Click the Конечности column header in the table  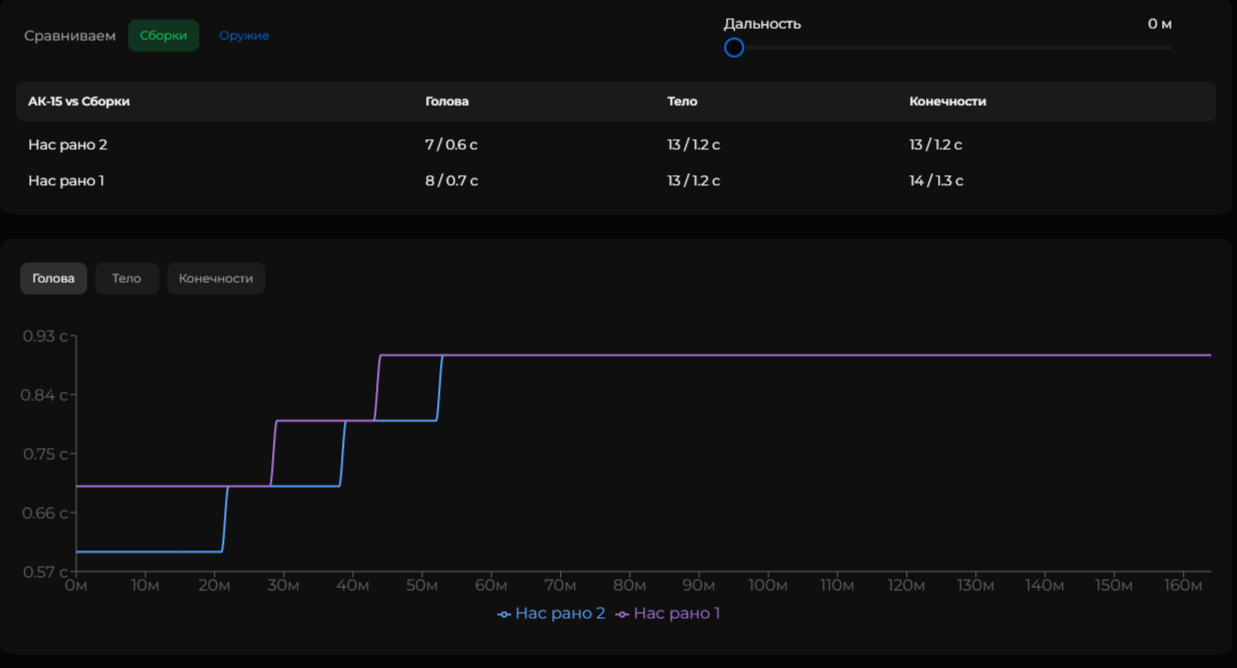(947, 101)
